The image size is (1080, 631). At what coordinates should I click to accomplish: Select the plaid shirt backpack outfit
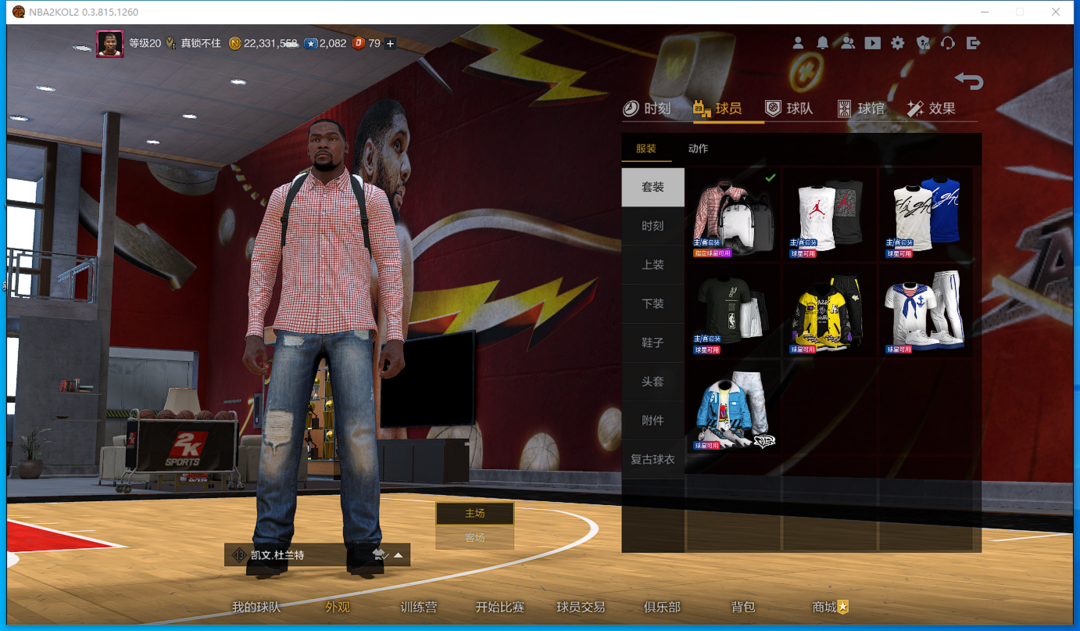(x=735, y=214)
